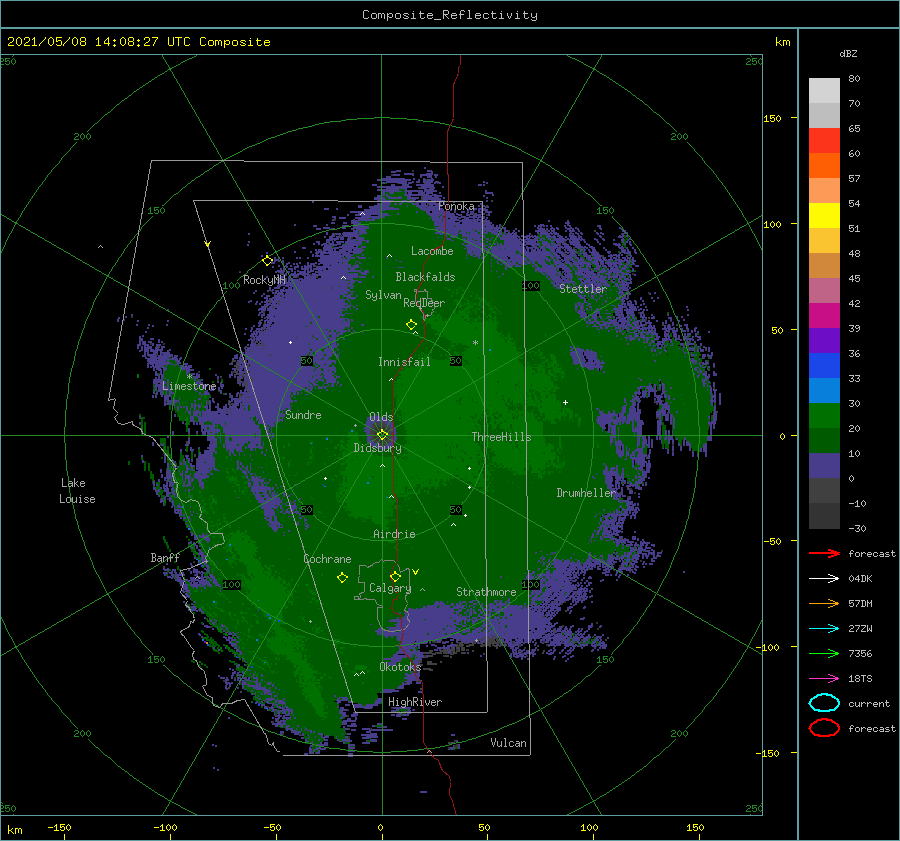Click the RedDeer city label

(424, 303)
